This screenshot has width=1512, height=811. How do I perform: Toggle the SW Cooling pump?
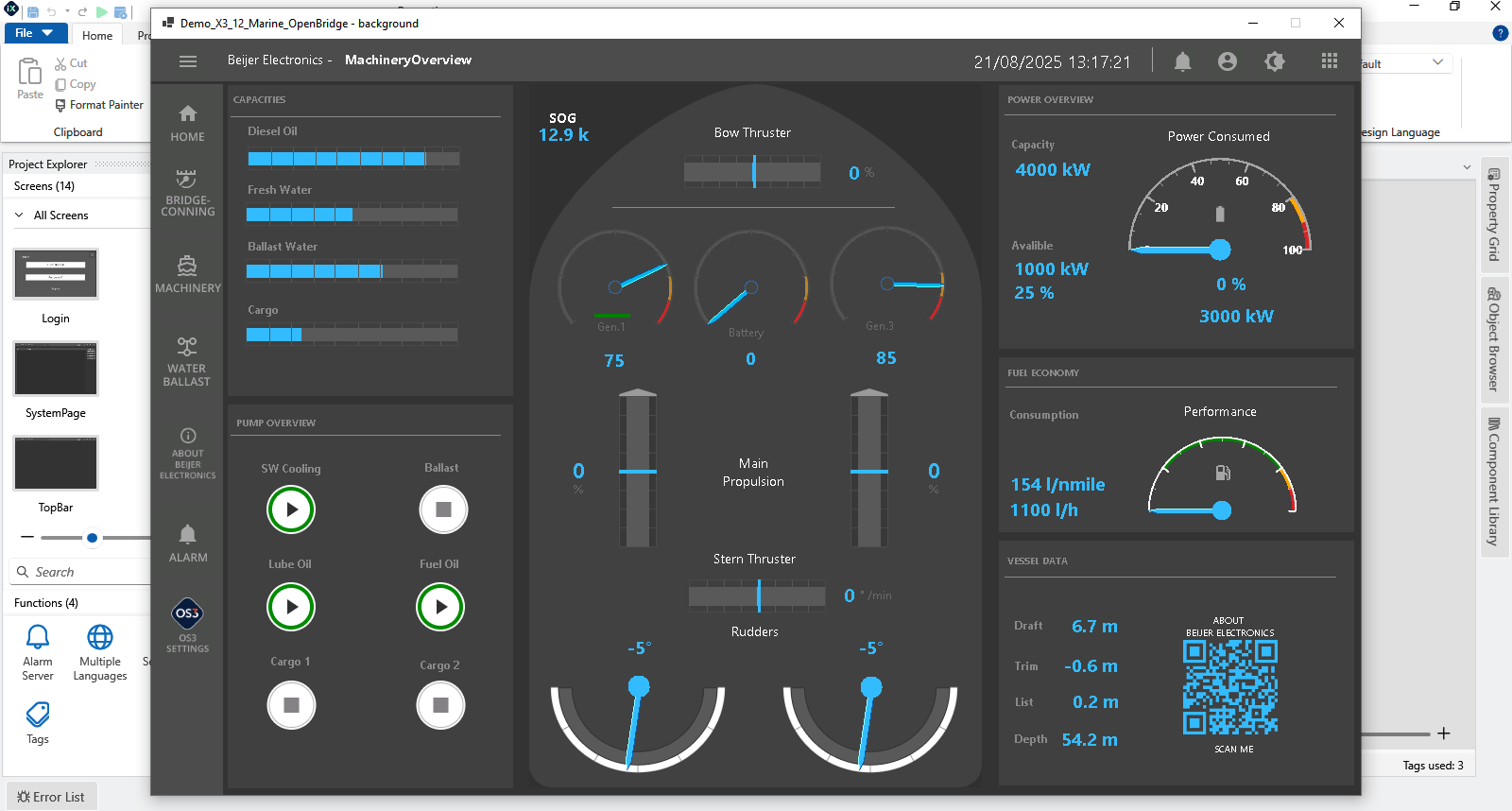291,509
